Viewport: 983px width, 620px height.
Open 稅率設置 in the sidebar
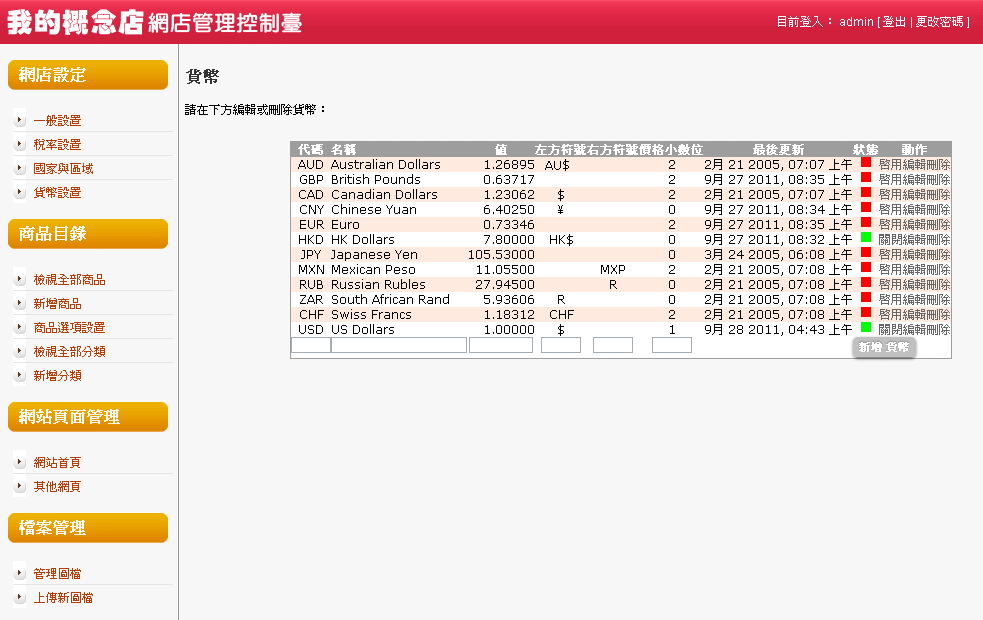(x=57, y=144)
